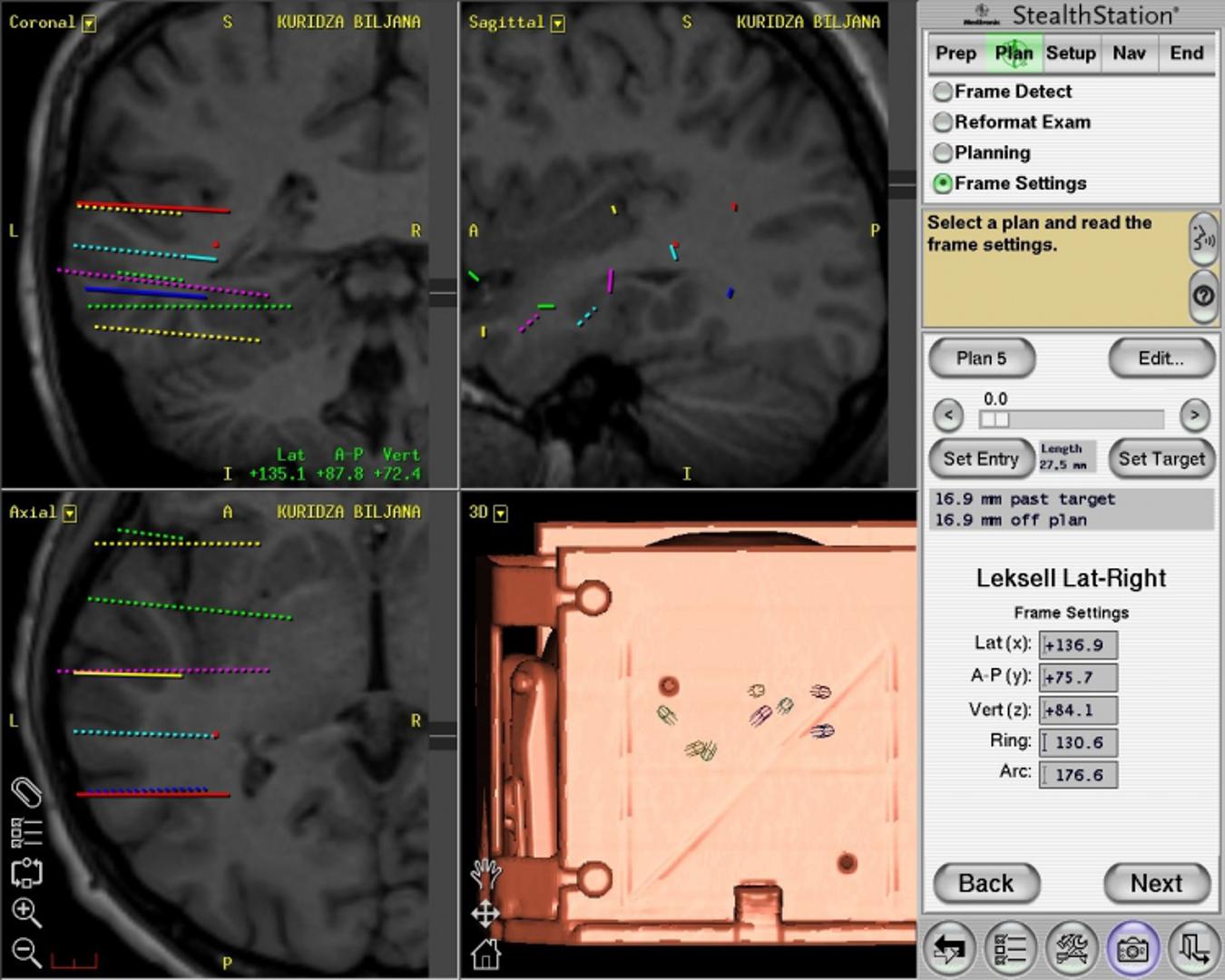
Task: Click the zoom out magnifier icon
Action: coord(25,952)
